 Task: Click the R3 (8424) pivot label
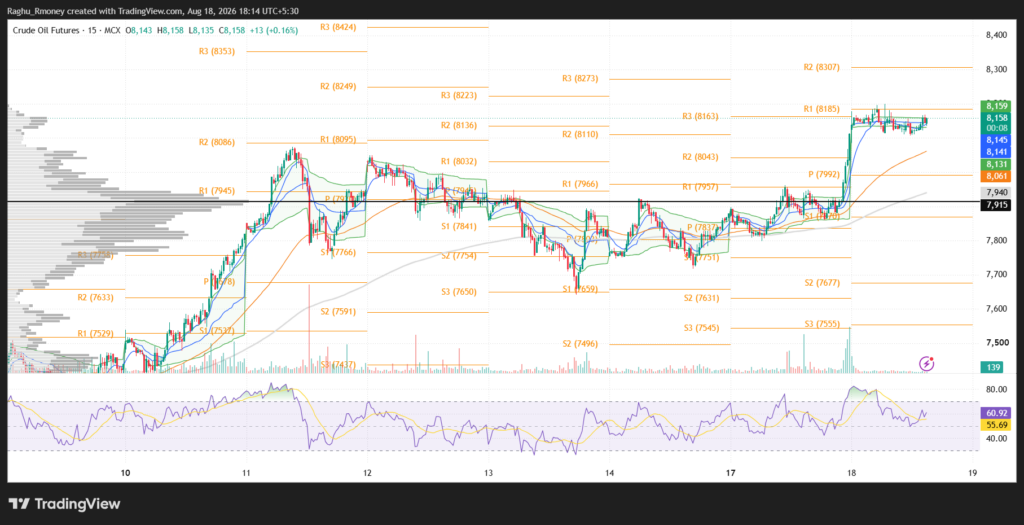pyautogui.click(x=338, y=27)
